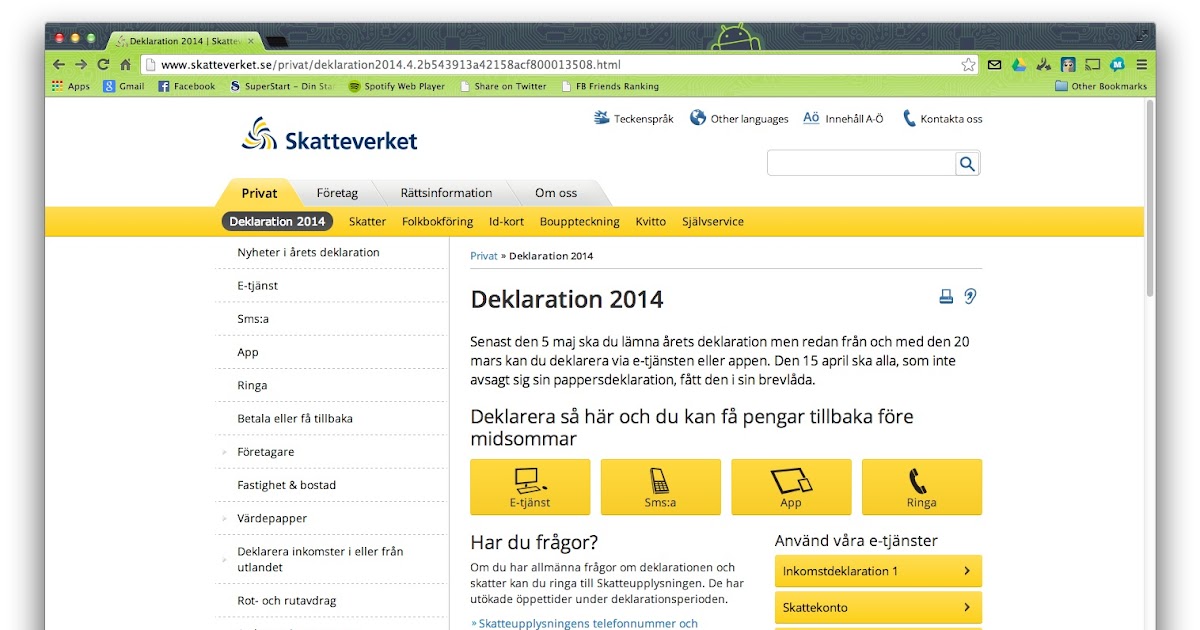The height and width of the screenshot is (630, 1200).
Task: Open the blue M chat-bubble extension
Action: tap(1117, 64)
